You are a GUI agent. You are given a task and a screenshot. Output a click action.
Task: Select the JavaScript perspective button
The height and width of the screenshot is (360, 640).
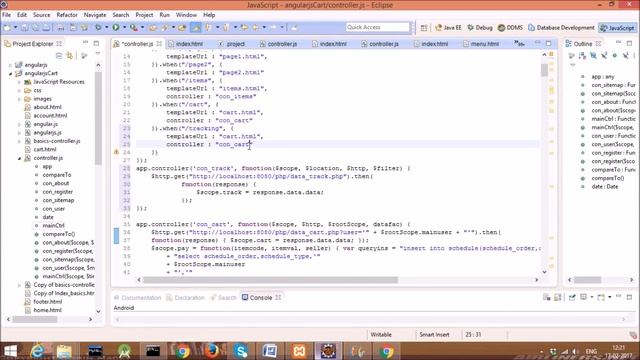(617, 28)
